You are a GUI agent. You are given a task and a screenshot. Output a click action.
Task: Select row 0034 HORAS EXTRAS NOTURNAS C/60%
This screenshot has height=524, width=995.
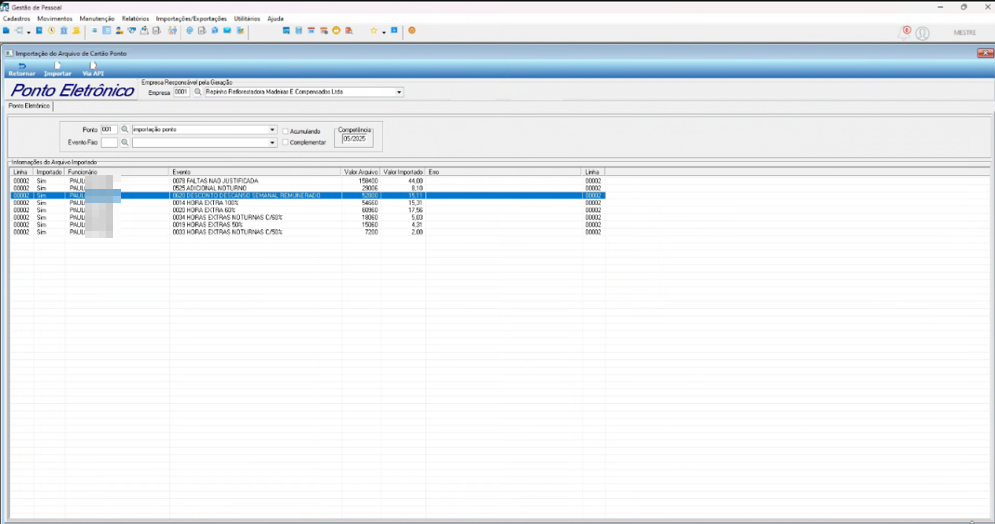[308, 218]
